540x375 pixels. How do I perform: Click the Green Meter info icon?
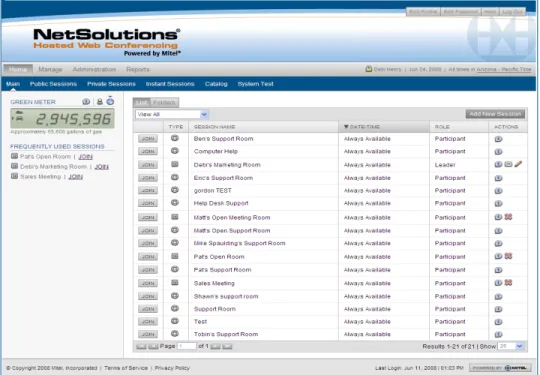pos(86,102)
